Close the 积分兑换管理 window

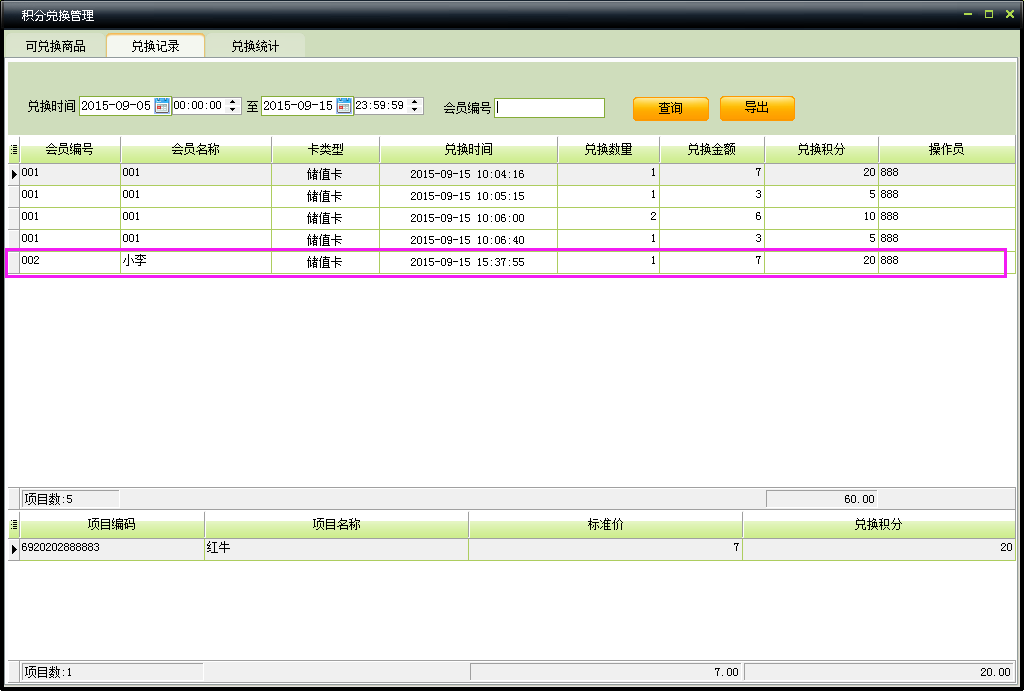(1009, 14)
